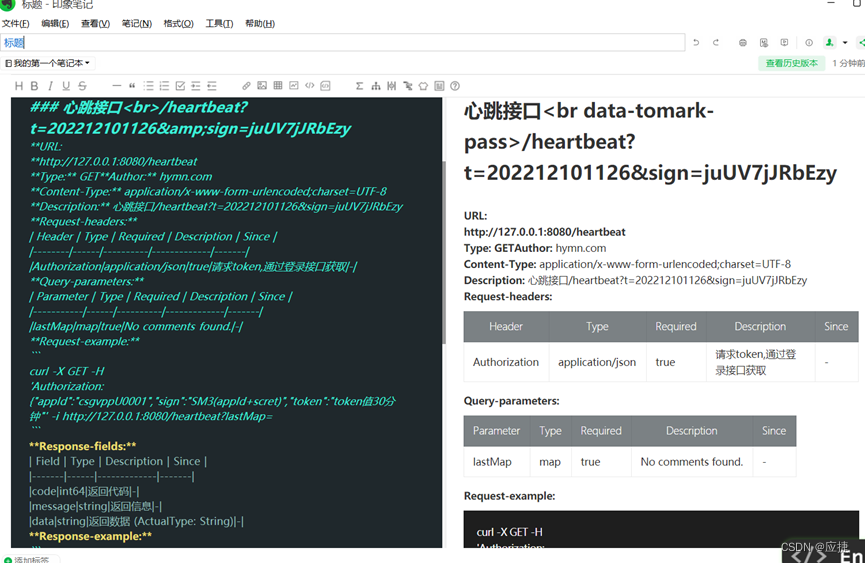Viewport: 865px width, 563px height.
Task: Click the '**Response-example:**' line in the editor
Action: tap(90, 536)
